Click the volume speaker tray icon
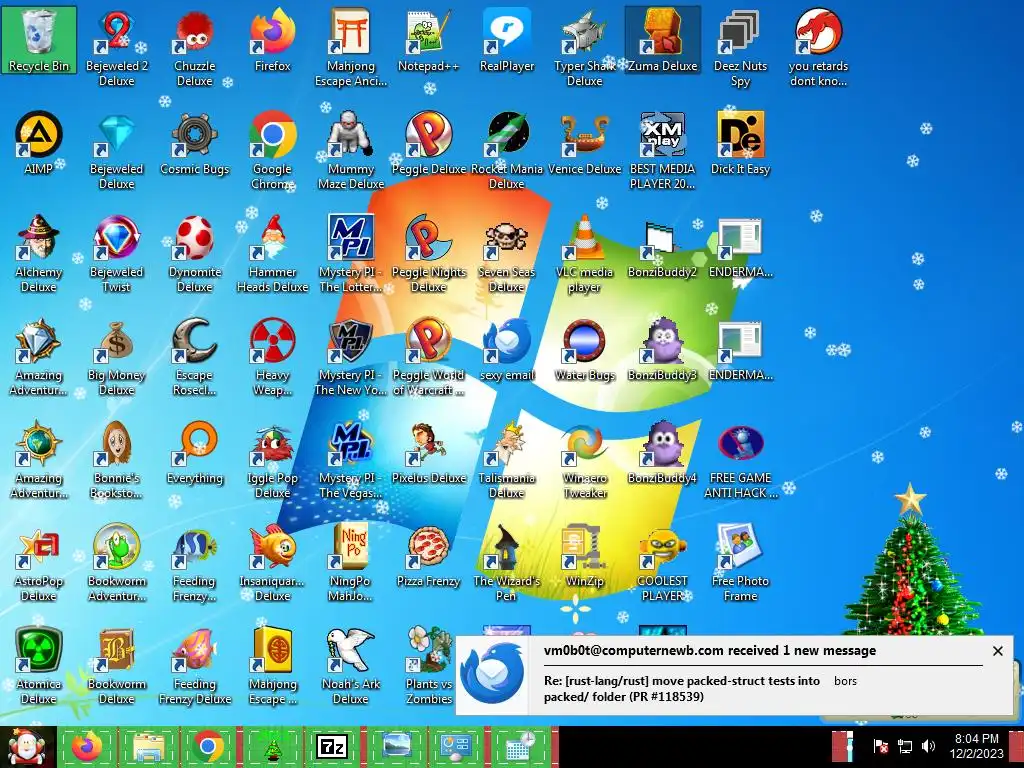1024x768 pixels. [928, 746]
